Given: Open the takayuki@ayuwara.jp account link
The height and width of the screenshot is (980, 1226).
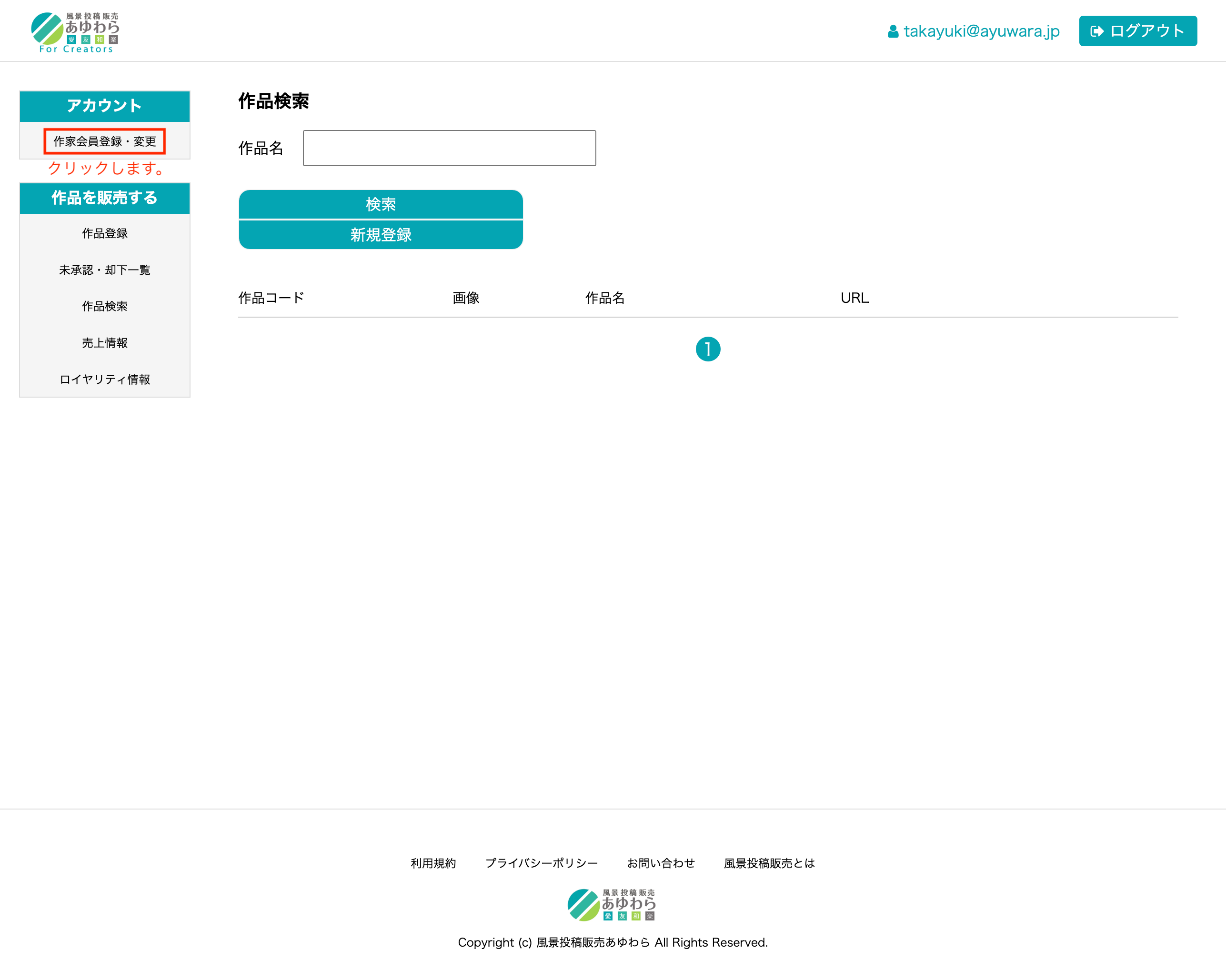Looking at the screenshot, I should (x=982, y=31).
